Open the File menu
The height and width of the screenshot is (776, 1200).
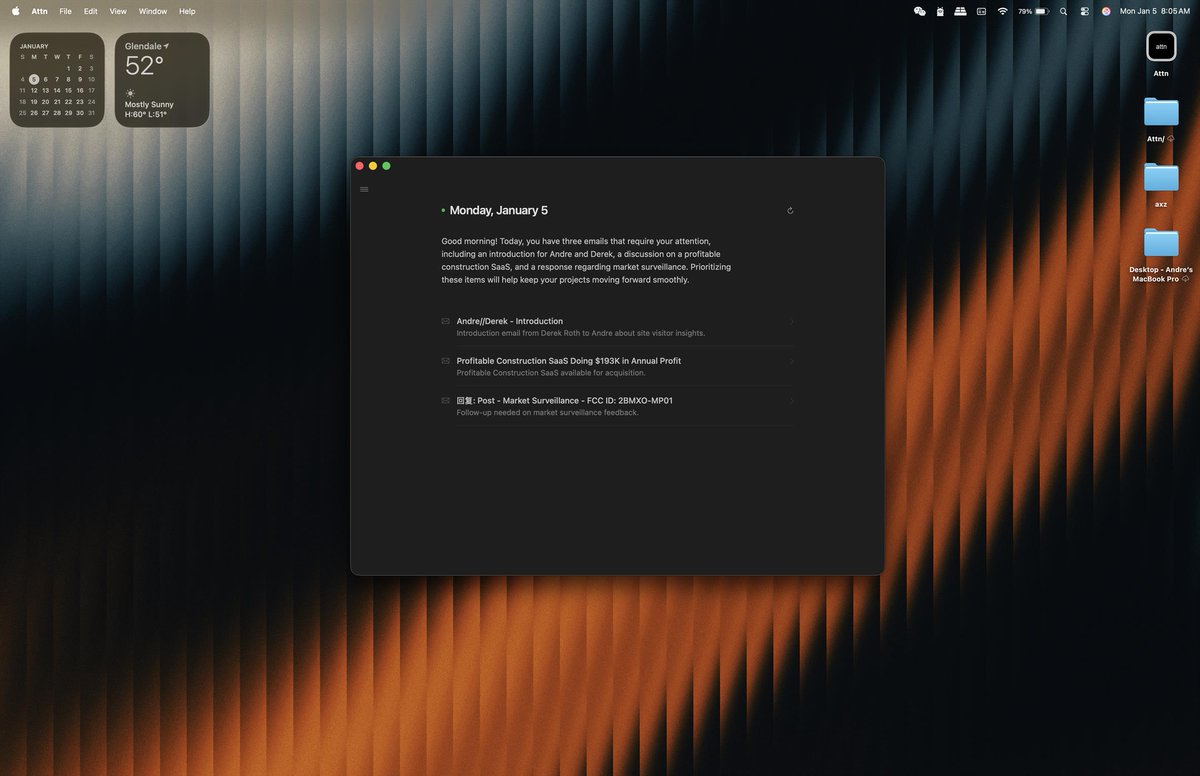[x=65, y=11]
